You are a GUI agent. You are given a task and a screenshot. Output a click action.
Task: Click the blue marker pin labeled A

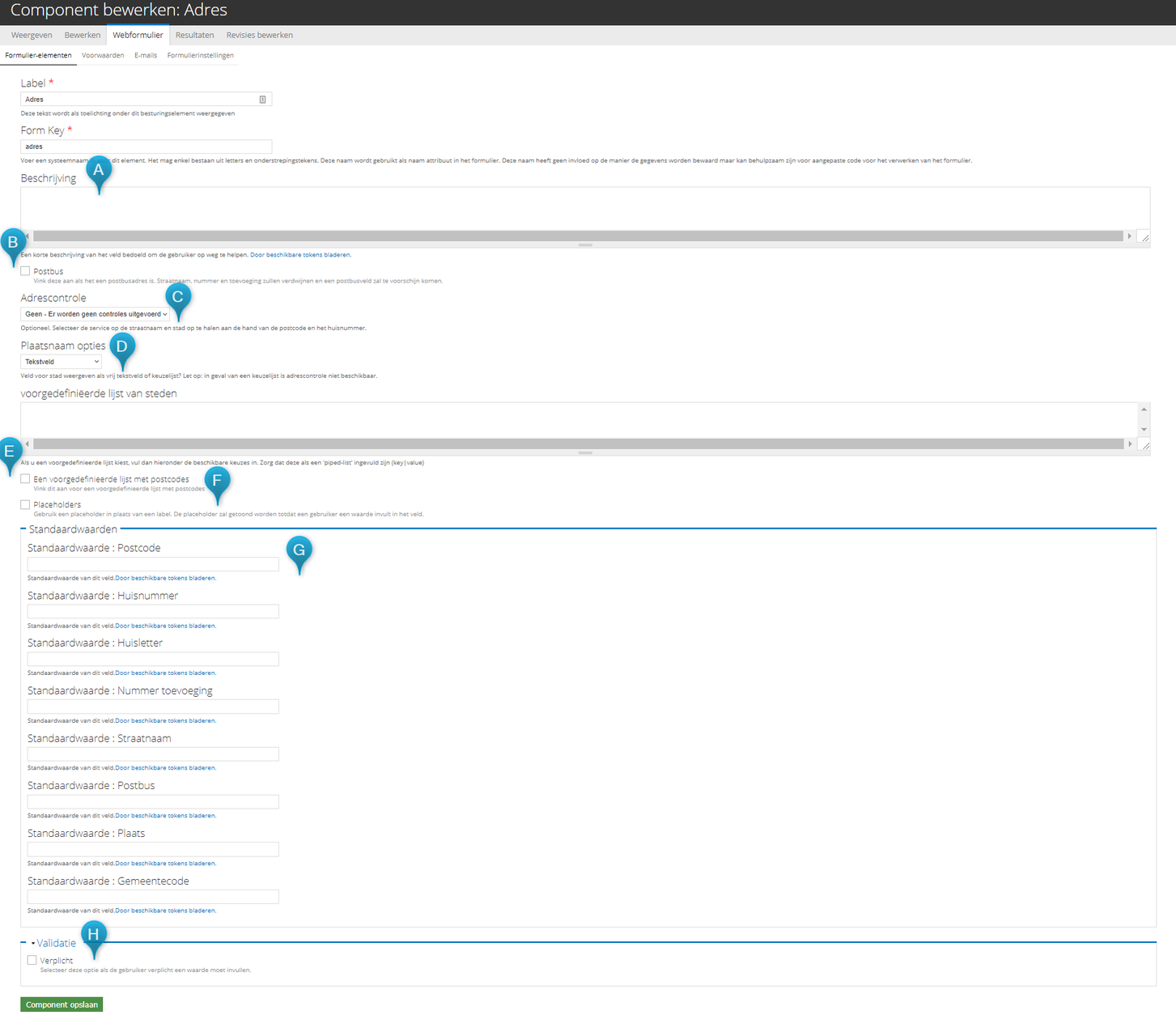coord(99,171)
